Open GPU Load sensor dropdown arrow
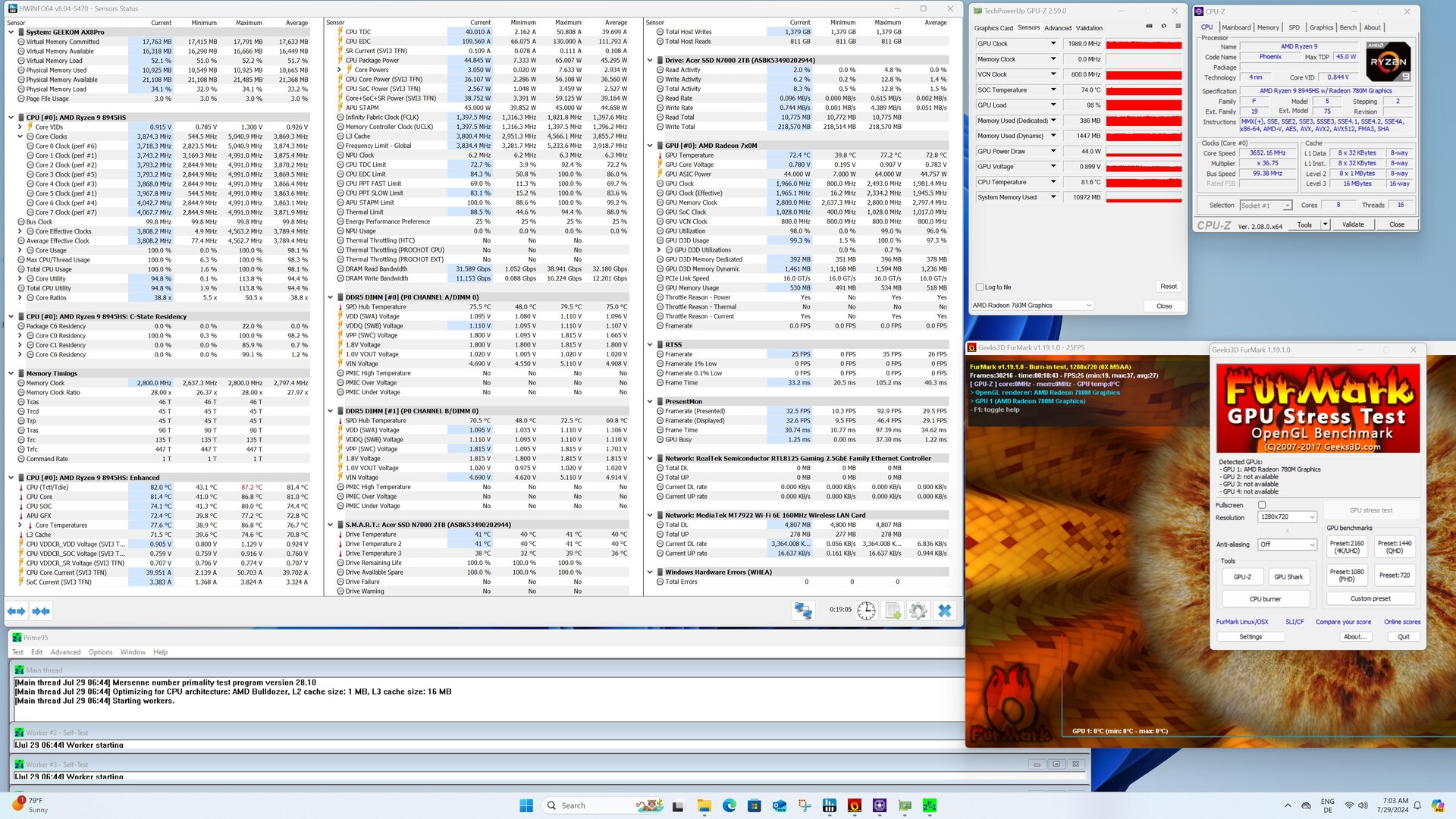 click(x=1053, y=105)
